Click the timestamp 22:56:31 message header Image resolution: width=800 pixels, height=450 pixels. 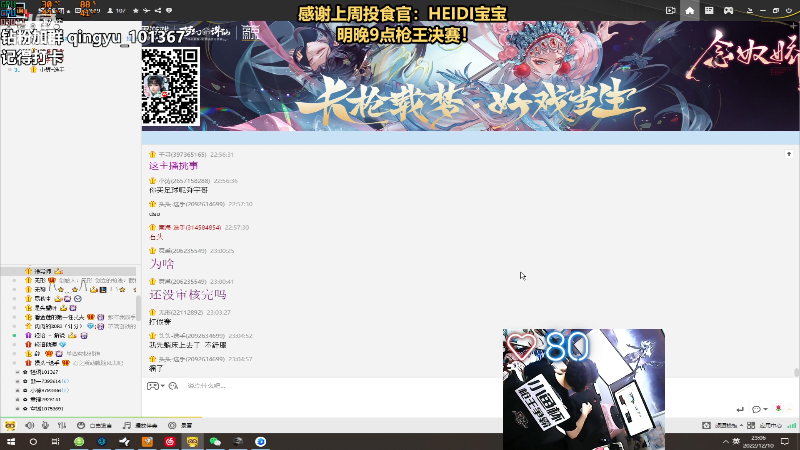pos(191,154)
